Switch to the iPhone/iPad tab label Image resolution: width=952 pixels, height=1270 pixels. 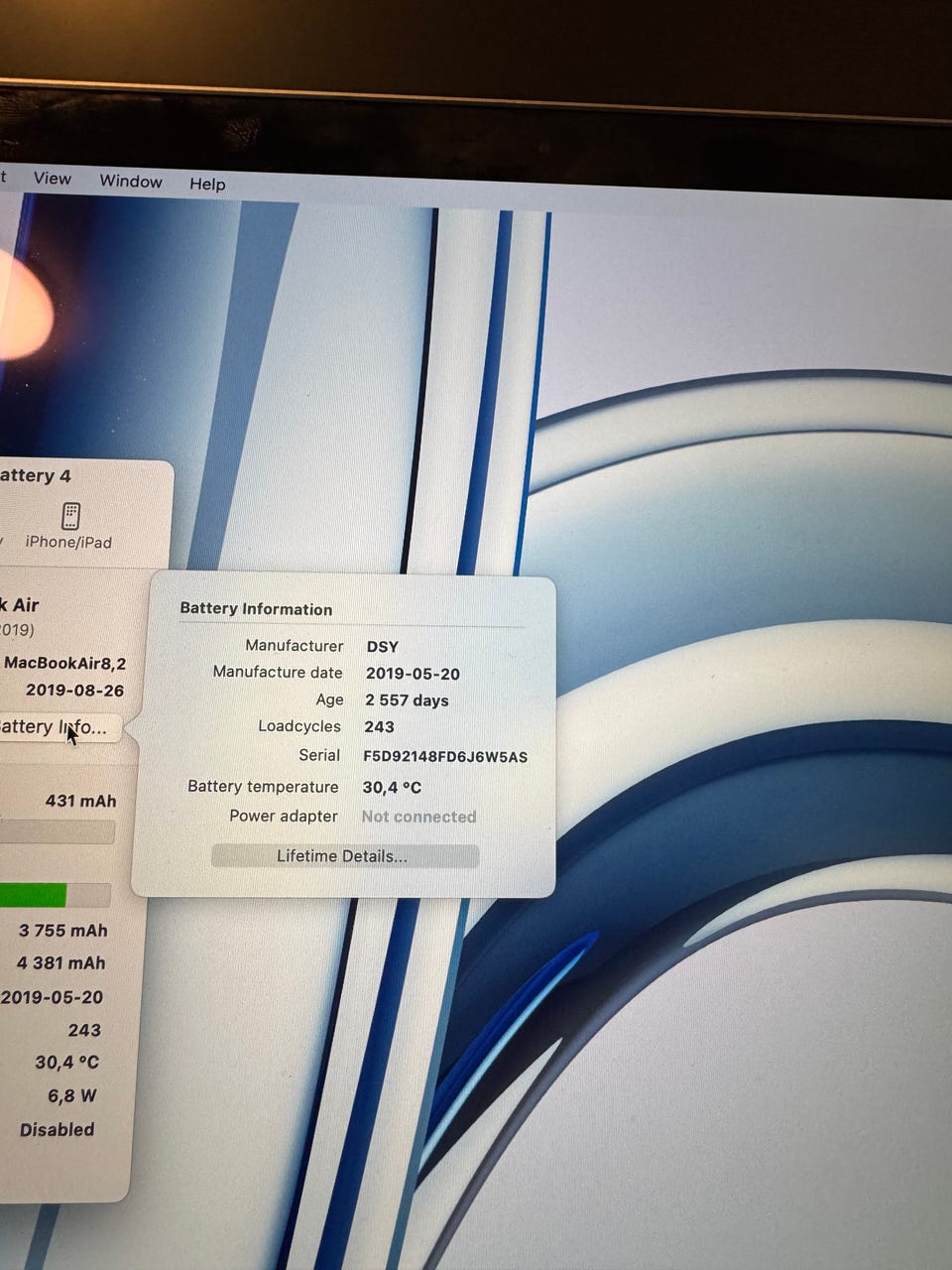tap(68, 543)
